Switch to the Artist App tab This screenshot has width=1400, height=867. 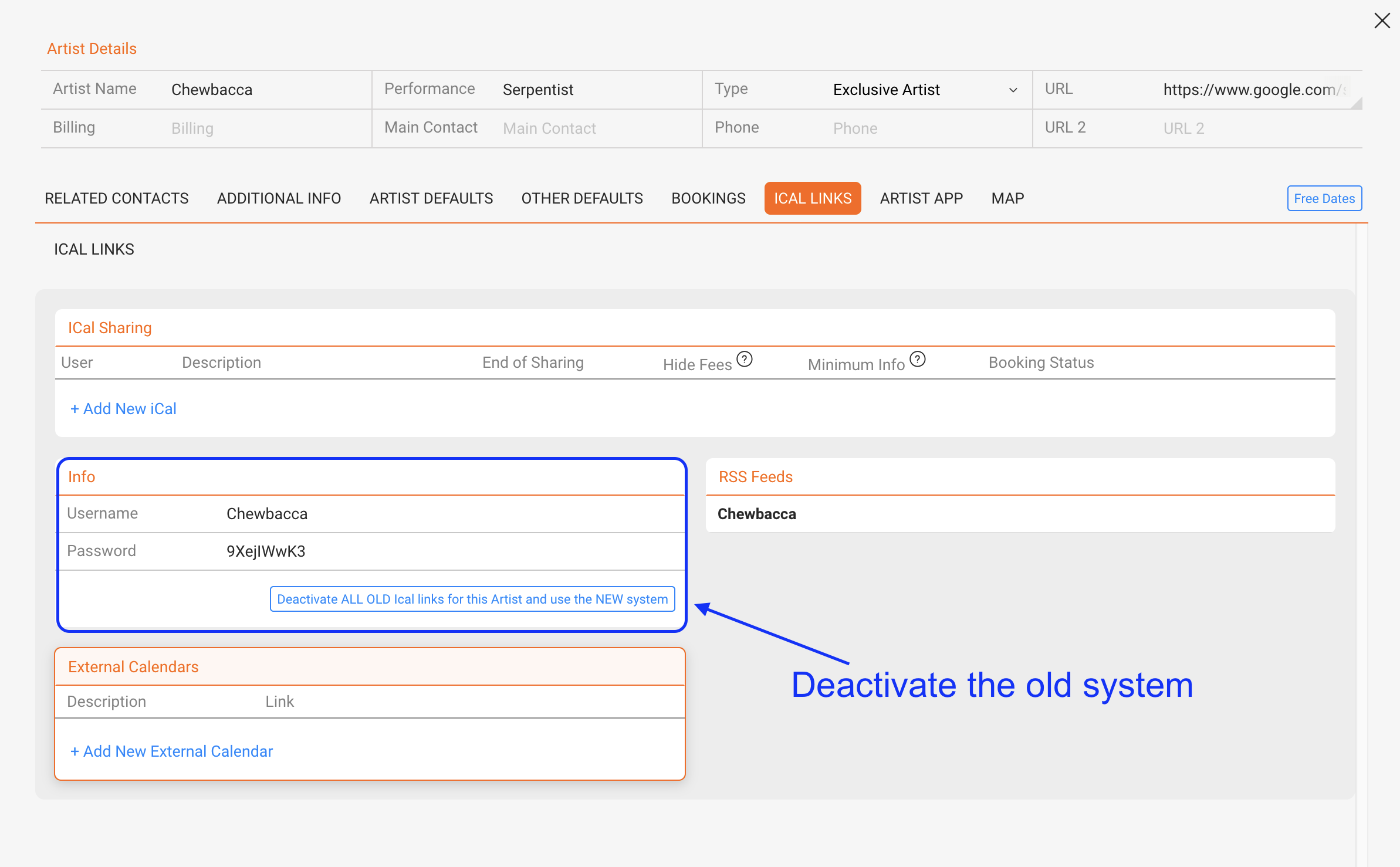[921, 198]
